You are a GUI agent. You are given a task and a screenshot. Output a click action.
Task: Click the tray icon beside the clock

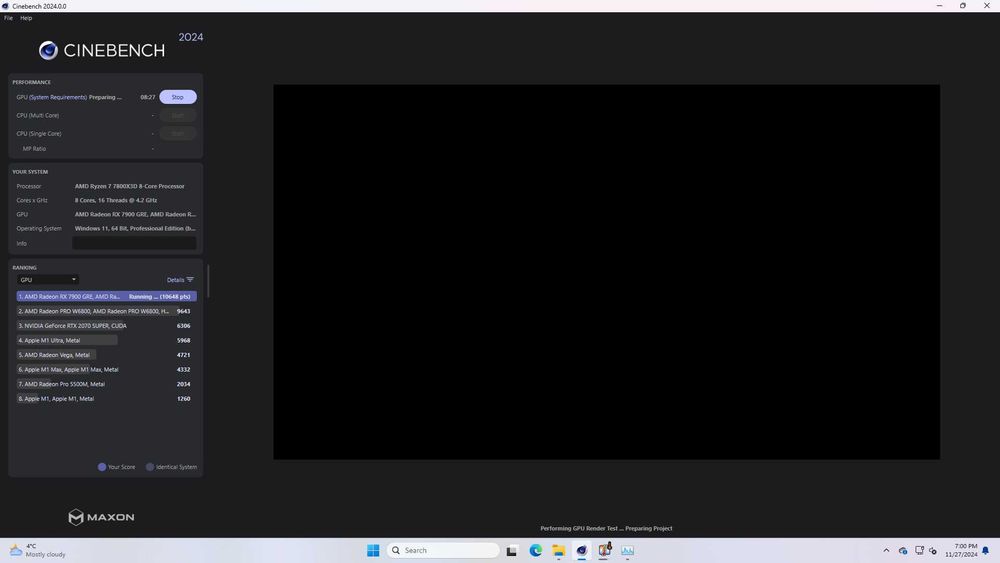coord(933,550)
